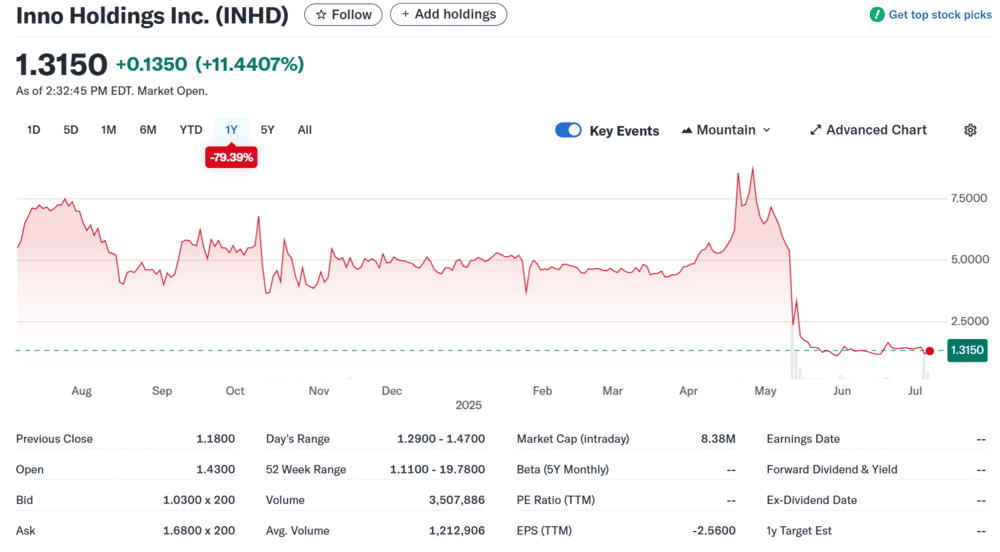Open the Mountain chart type dropdown

pos(726,130)
